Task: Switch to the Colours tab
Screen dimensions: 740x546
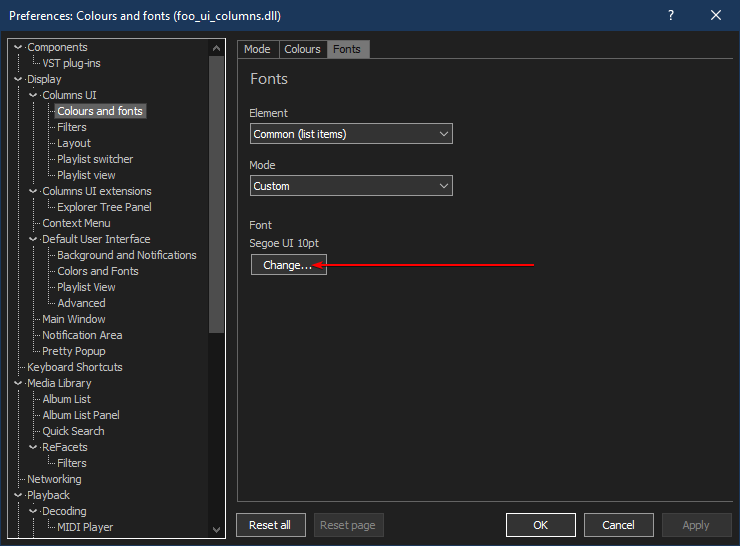Action: pyautogui.click(x=302, y=49)
